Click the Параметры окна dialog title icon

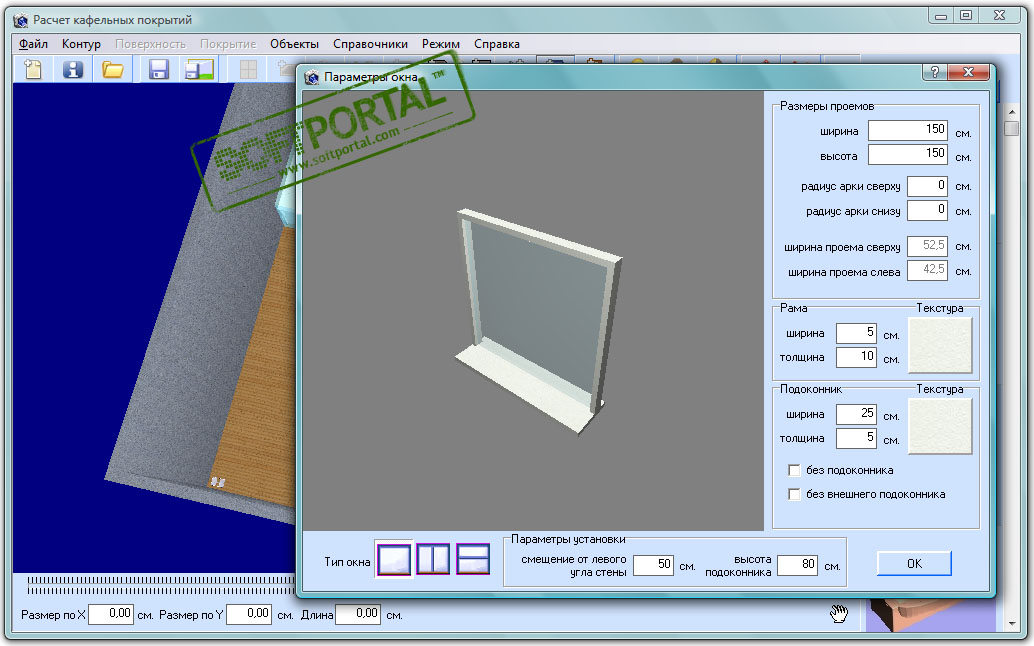(x=312, y=77)
